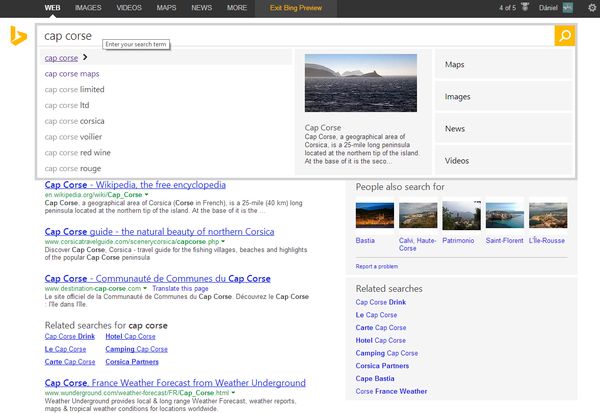The height and width of the screenshot is (413, 600).
Task: Open the Maps tile in suggestion panel
Action: pyautogui.click(x=504, y=64)
